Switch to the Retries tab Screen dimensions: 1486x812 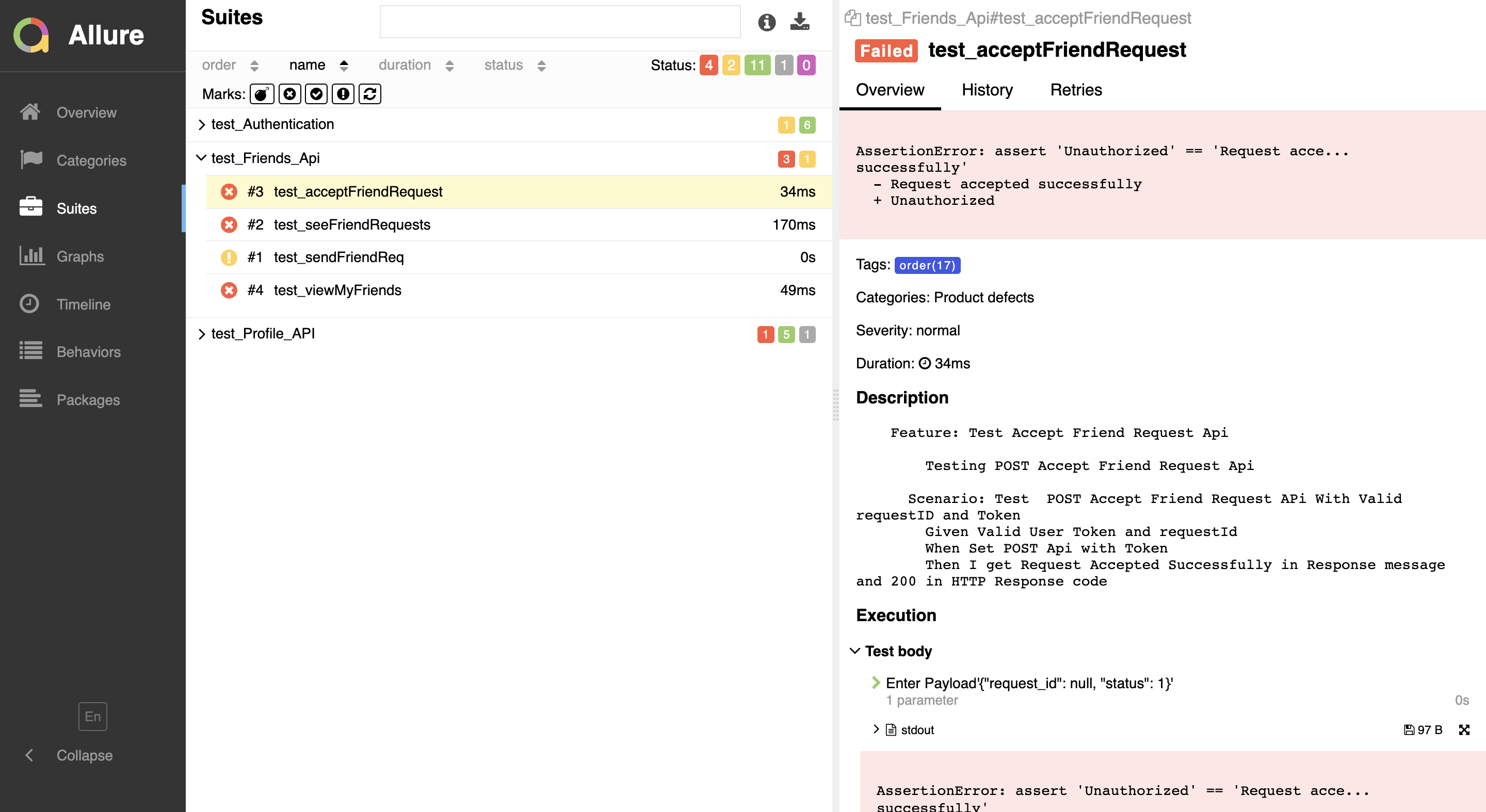click(x=1076, y=90)
